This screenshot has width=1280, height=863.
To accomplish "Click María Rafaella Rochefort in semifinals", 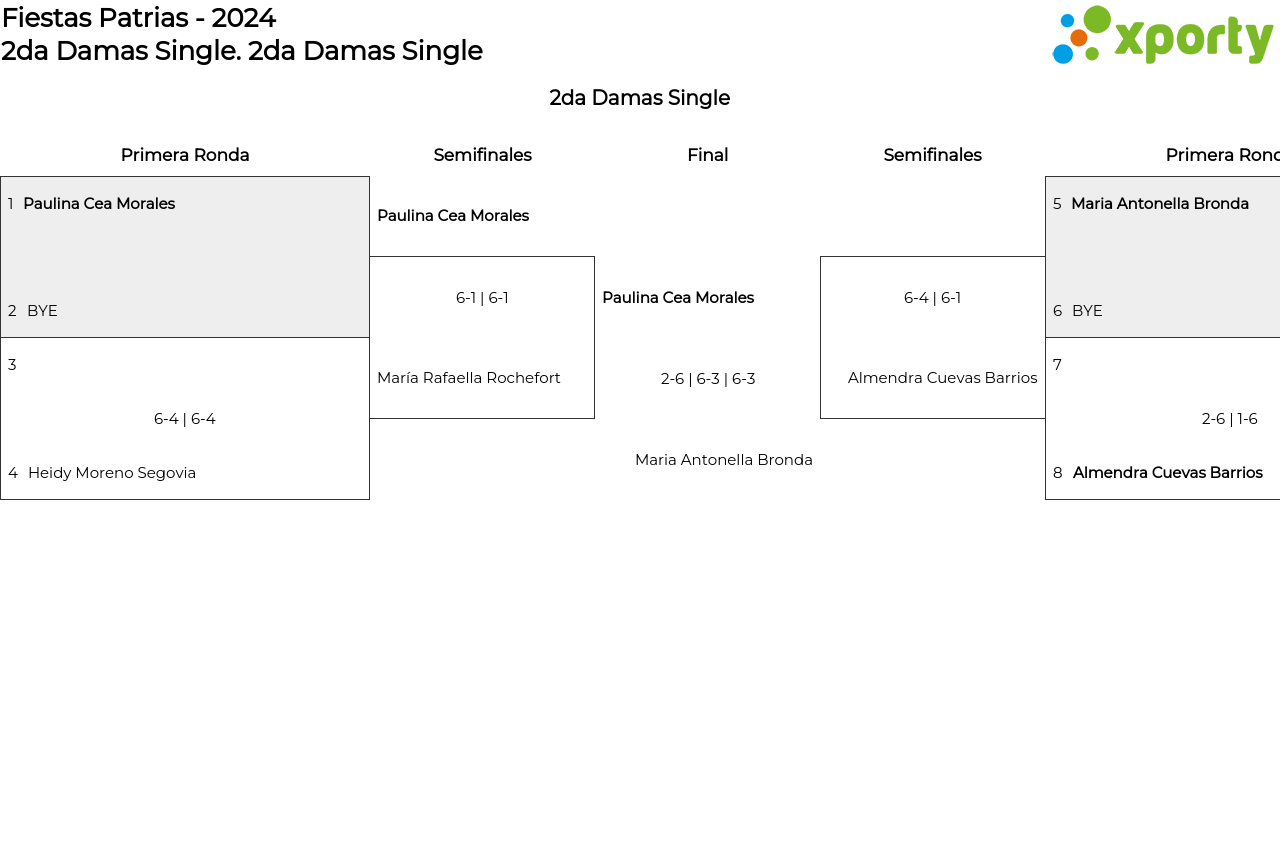I will click(x=468, y=378).
